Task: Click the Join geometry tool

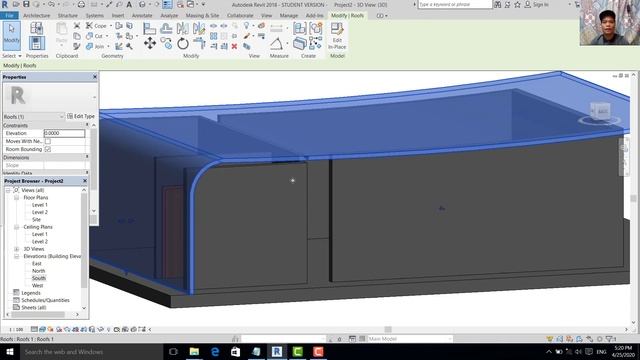Action: pyautogui.click(x=96, y=47)
